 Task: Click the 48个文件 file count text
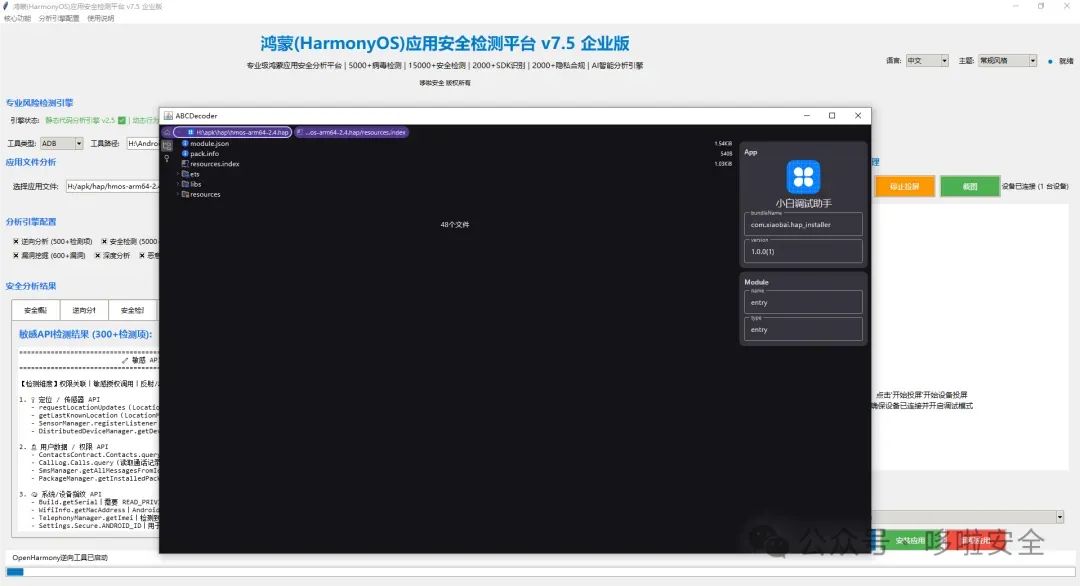pyautogui.click(x=455, y=224)
